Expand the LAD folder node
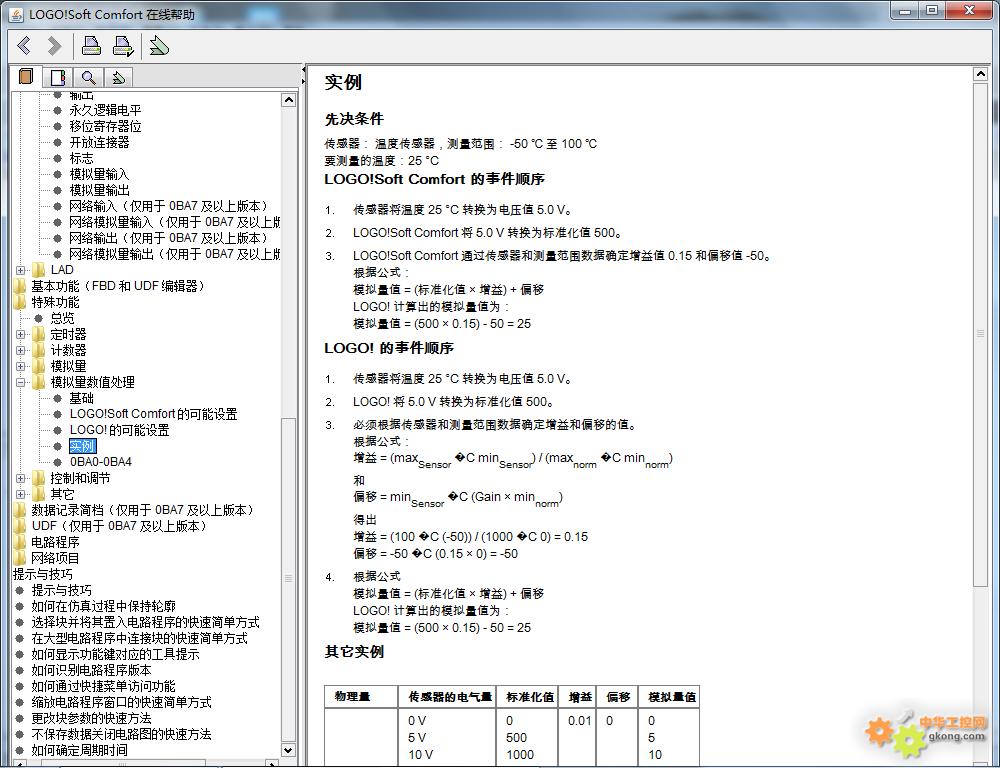Screen dimensions: 1000x768 (x=20, y=270)
